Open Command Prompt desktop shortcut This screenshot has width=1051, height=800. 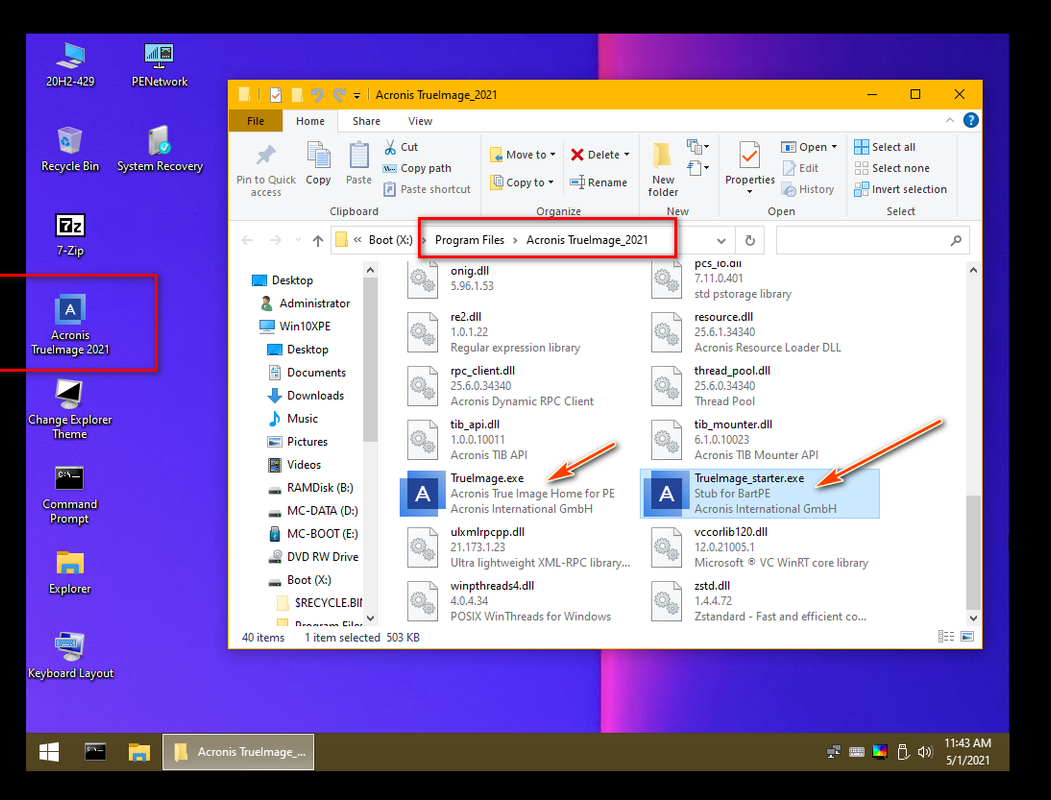pyautogui.click(x=70, y=494)
